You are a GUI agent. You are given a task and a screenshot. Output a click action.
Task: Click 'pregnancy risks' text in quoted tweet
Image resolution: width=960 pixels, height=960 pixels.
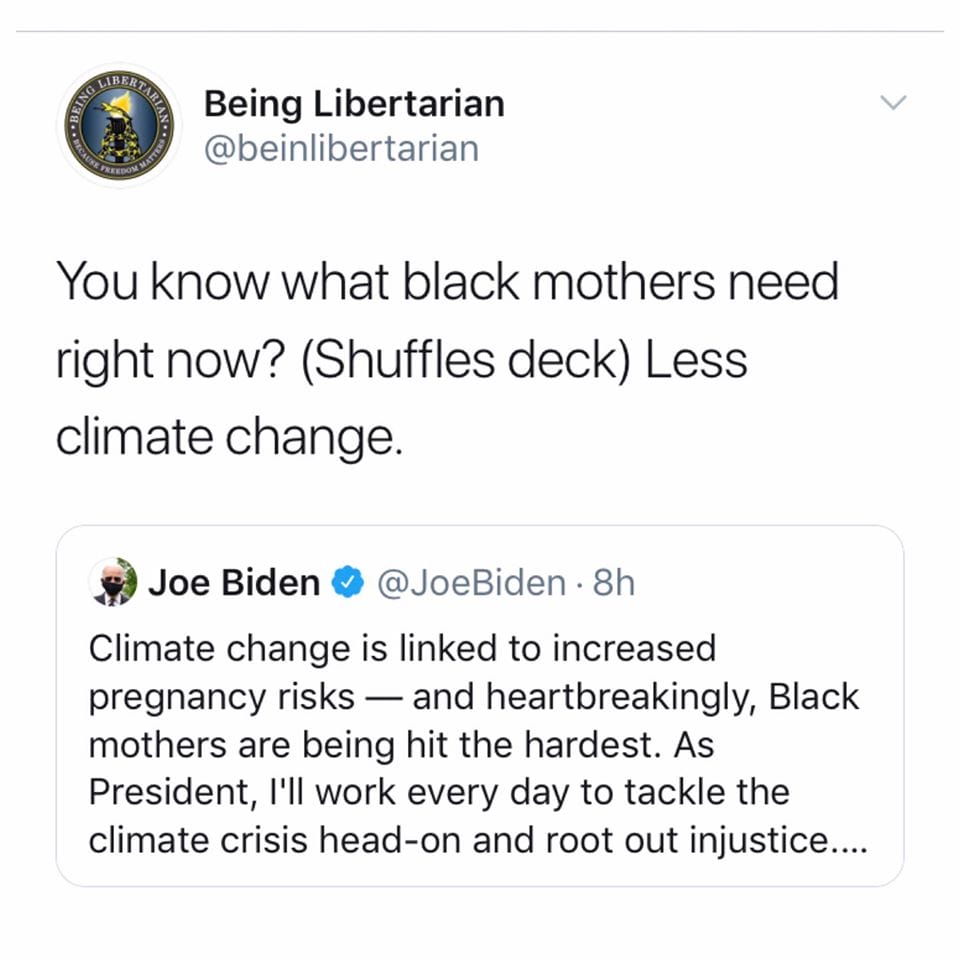[x=222, y=698]
